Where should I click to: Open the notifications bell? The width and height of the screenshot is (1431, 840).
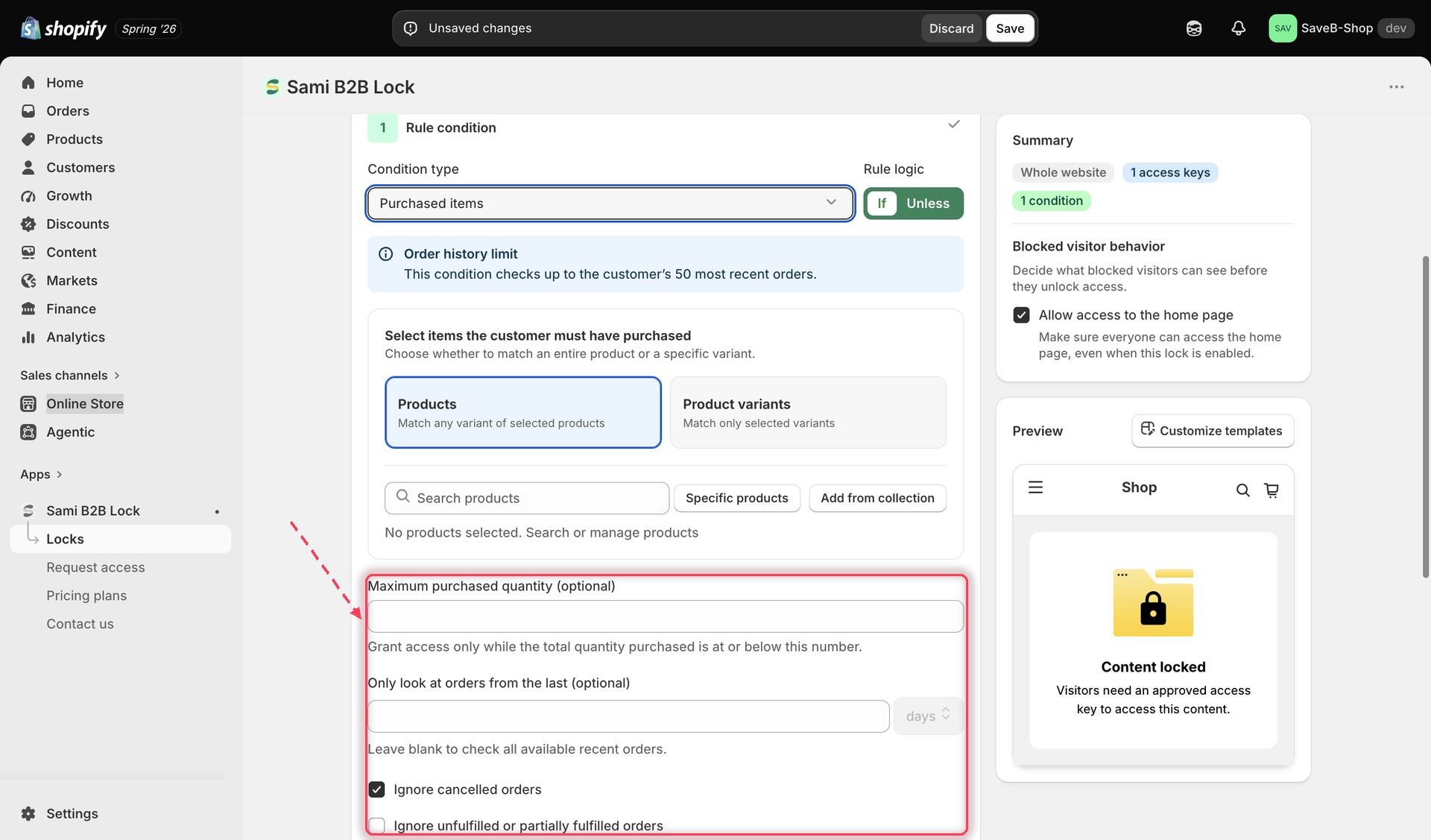coord(1238,28)
